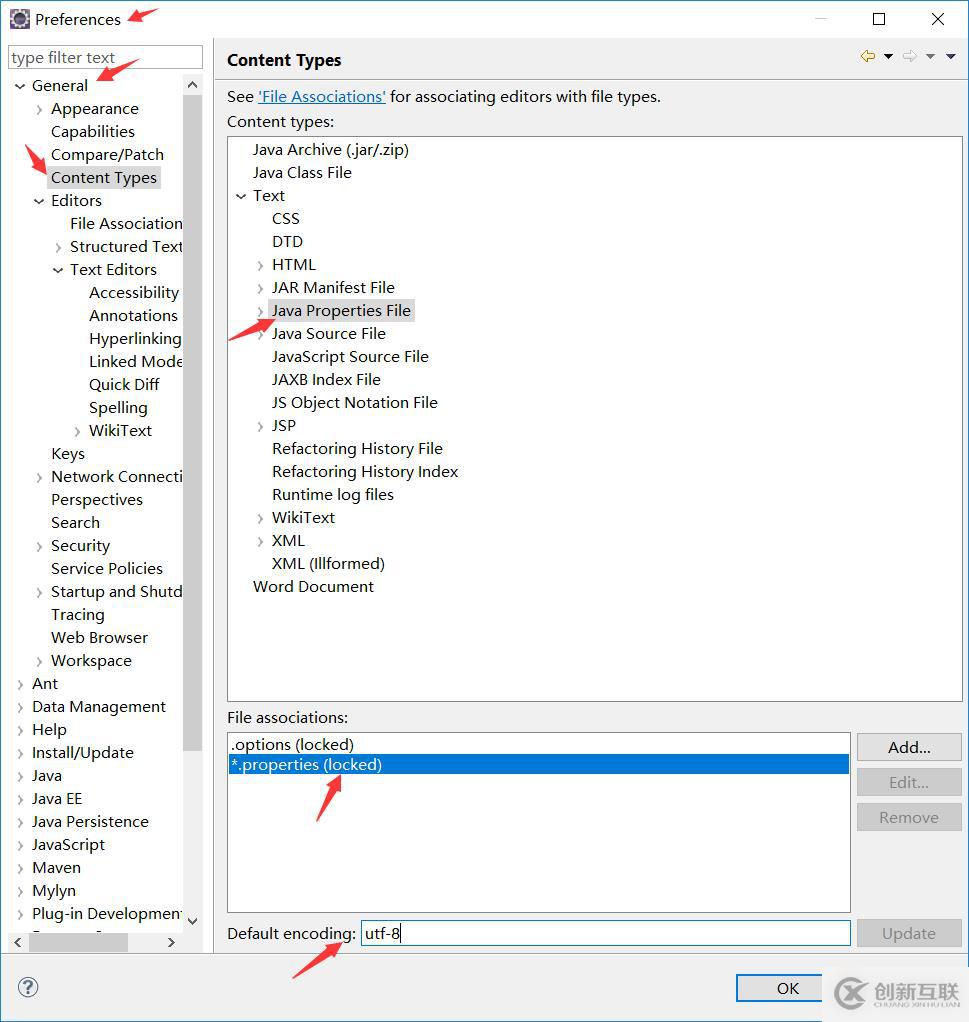This screenshot has width=969, height=1022.
Task: Select the Keys preference page
Action: pos(68,454)
